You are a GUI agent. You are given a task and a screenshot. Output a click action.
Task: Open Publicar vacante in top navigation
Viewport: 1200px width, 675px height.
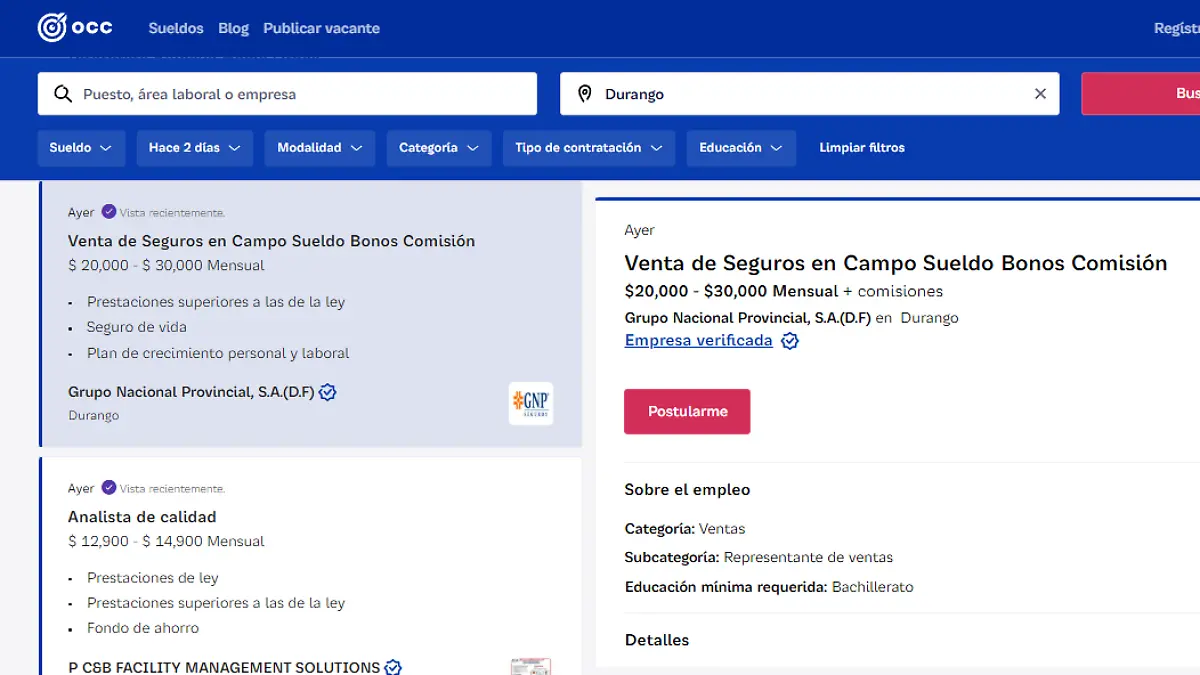[321, 28]
